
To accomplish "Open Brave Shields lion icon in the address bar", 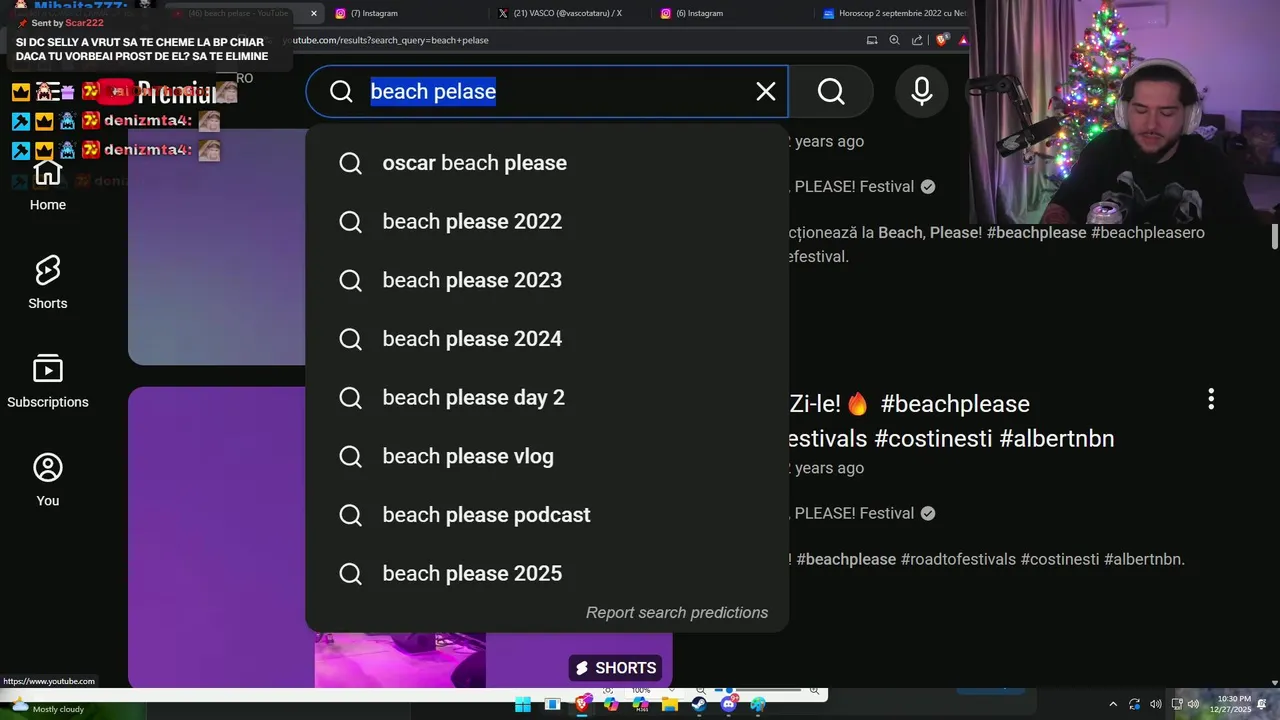I will pos(942,40).
